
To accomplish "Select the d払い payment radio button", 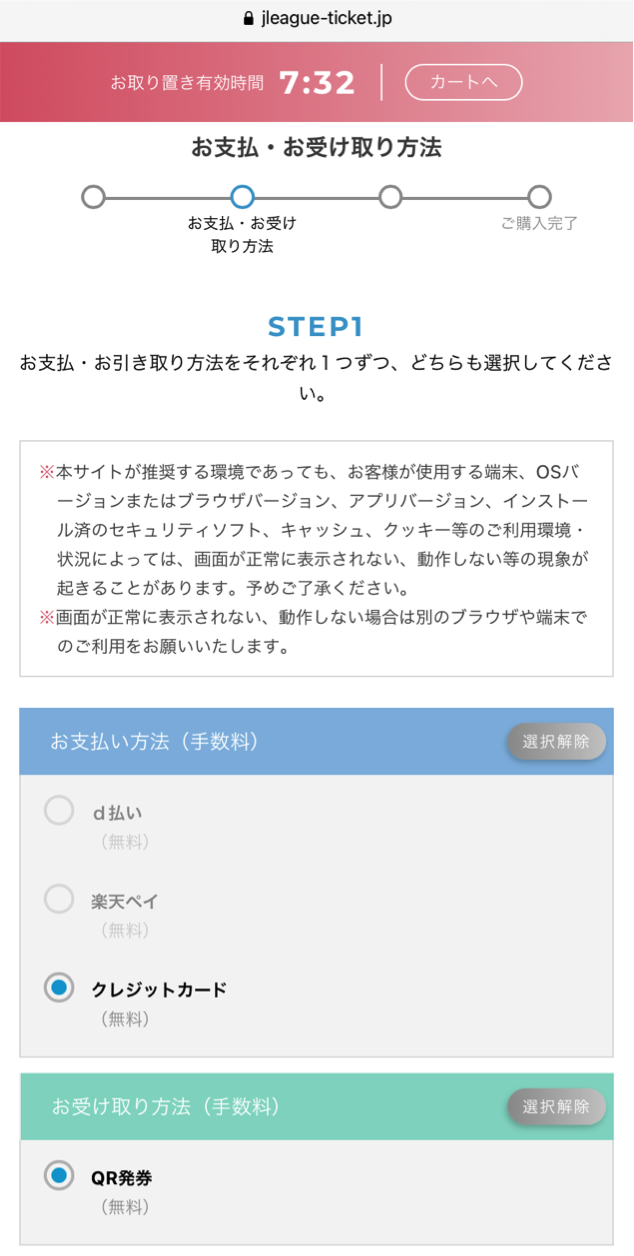I will (59, 811).
